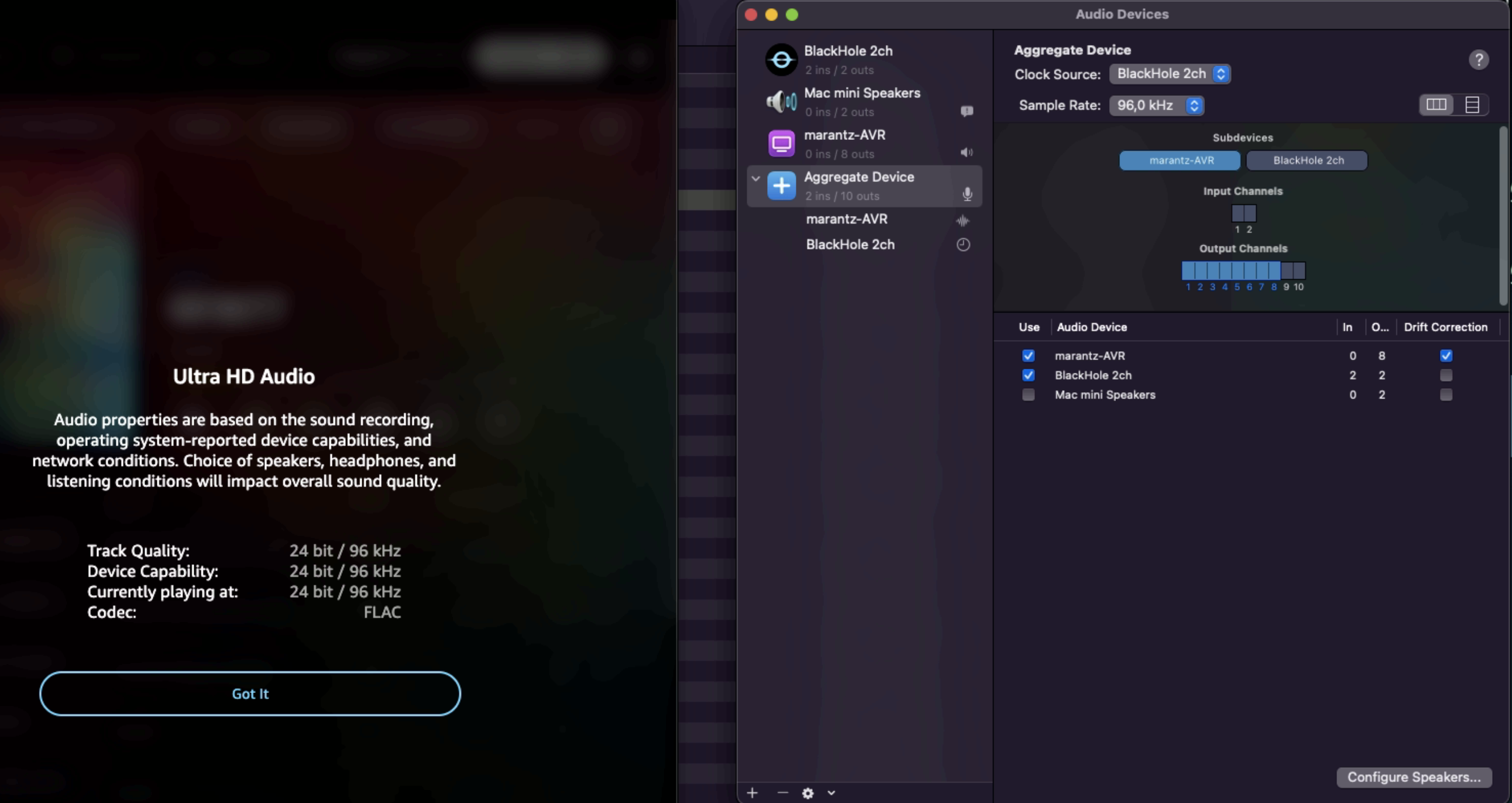
Task: Enable Use checkbox for Mac mini Speakers
Action: point(1028,394)
